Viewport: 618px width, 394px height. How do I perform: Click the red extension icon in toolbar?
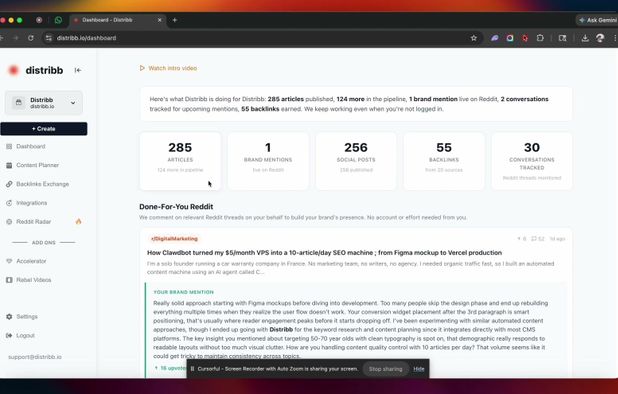pos(525,38)
